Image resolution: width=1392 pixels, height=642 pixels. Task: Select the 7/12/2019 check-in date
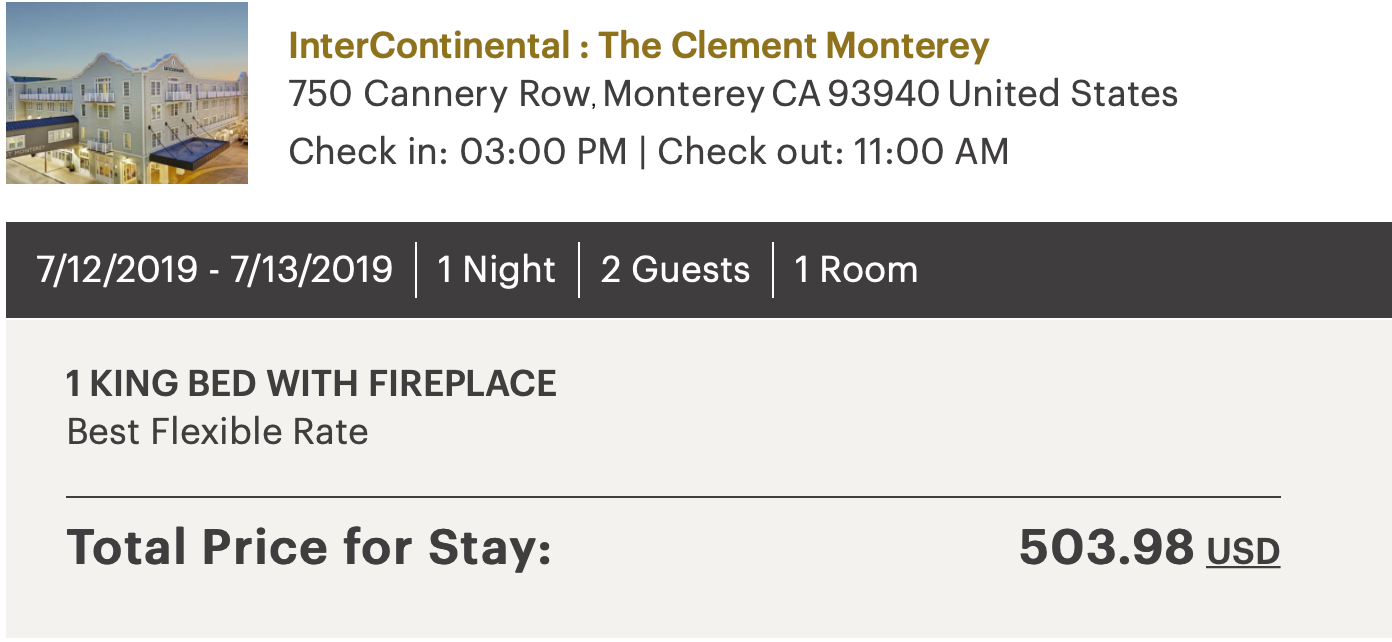[117, 270]
